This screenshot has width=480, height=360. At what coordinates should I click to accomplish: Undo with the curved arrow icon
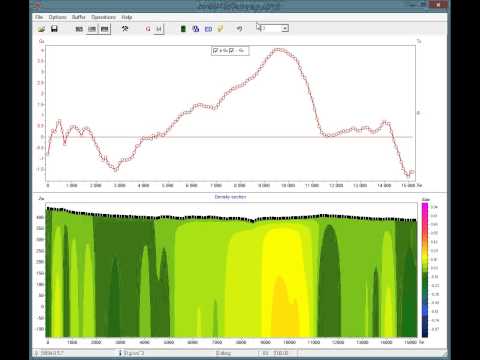tap(239, 29)
